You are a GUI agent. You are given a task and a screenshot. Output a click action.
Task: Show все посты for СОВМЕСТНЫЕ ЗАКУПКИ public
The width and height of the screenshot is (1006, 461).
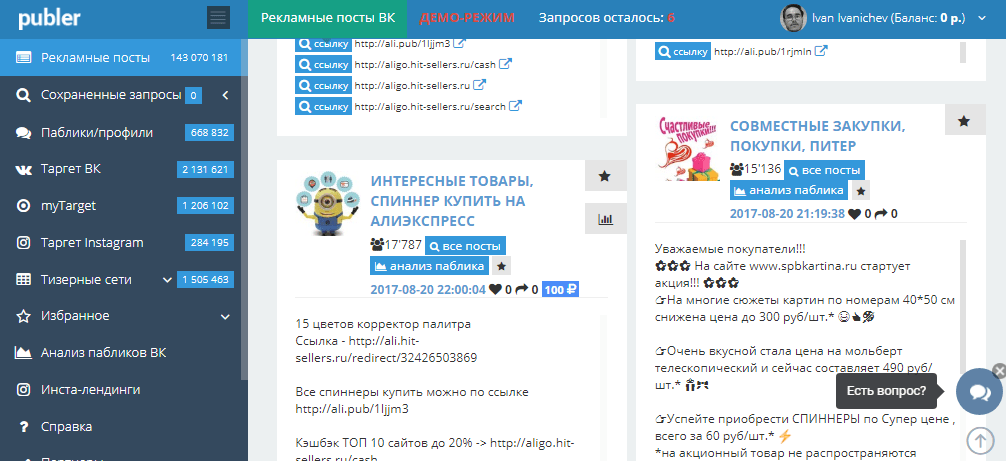point(824,171)
